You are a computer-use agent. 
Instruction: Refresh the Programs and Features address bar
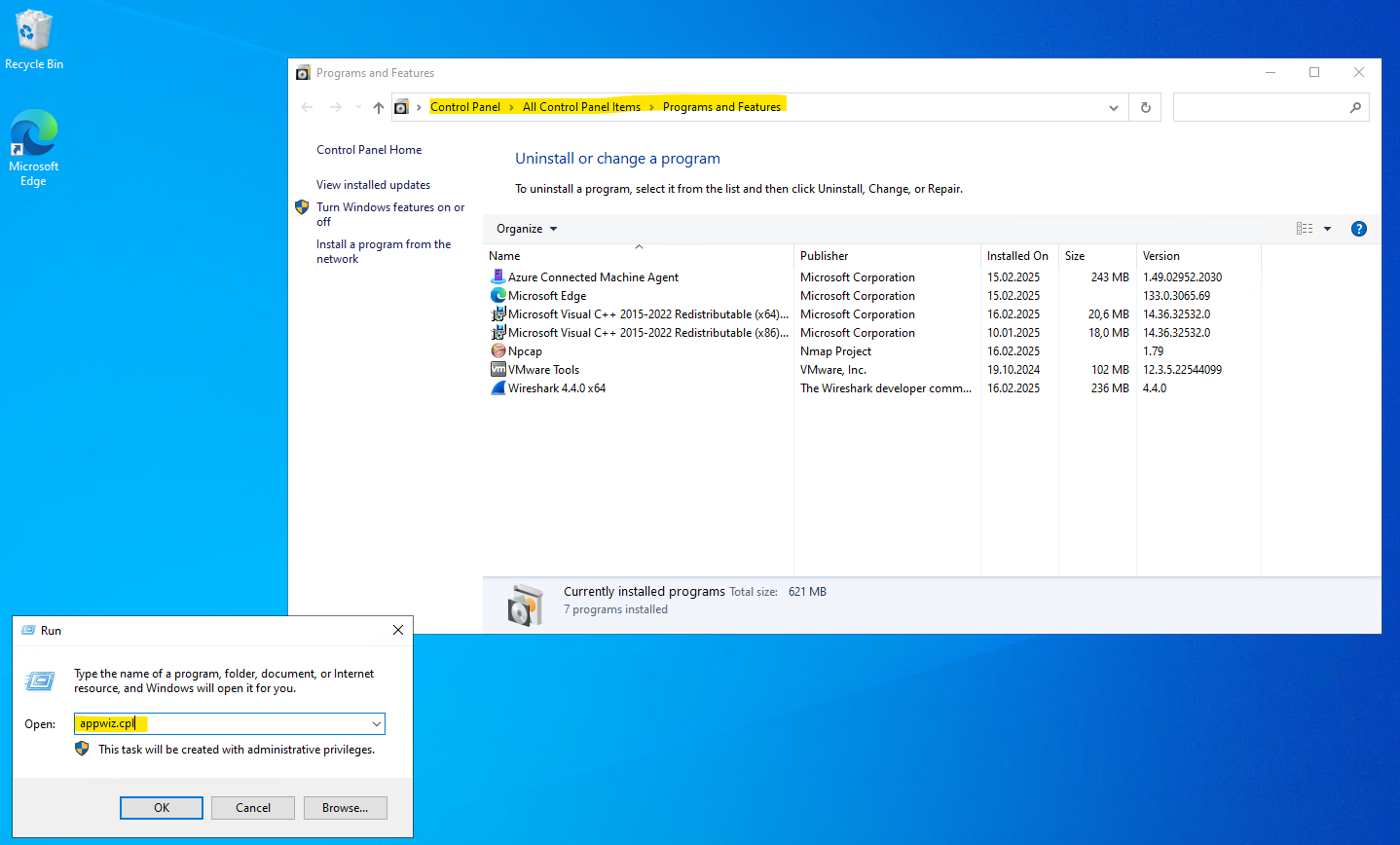[1145, 107]
